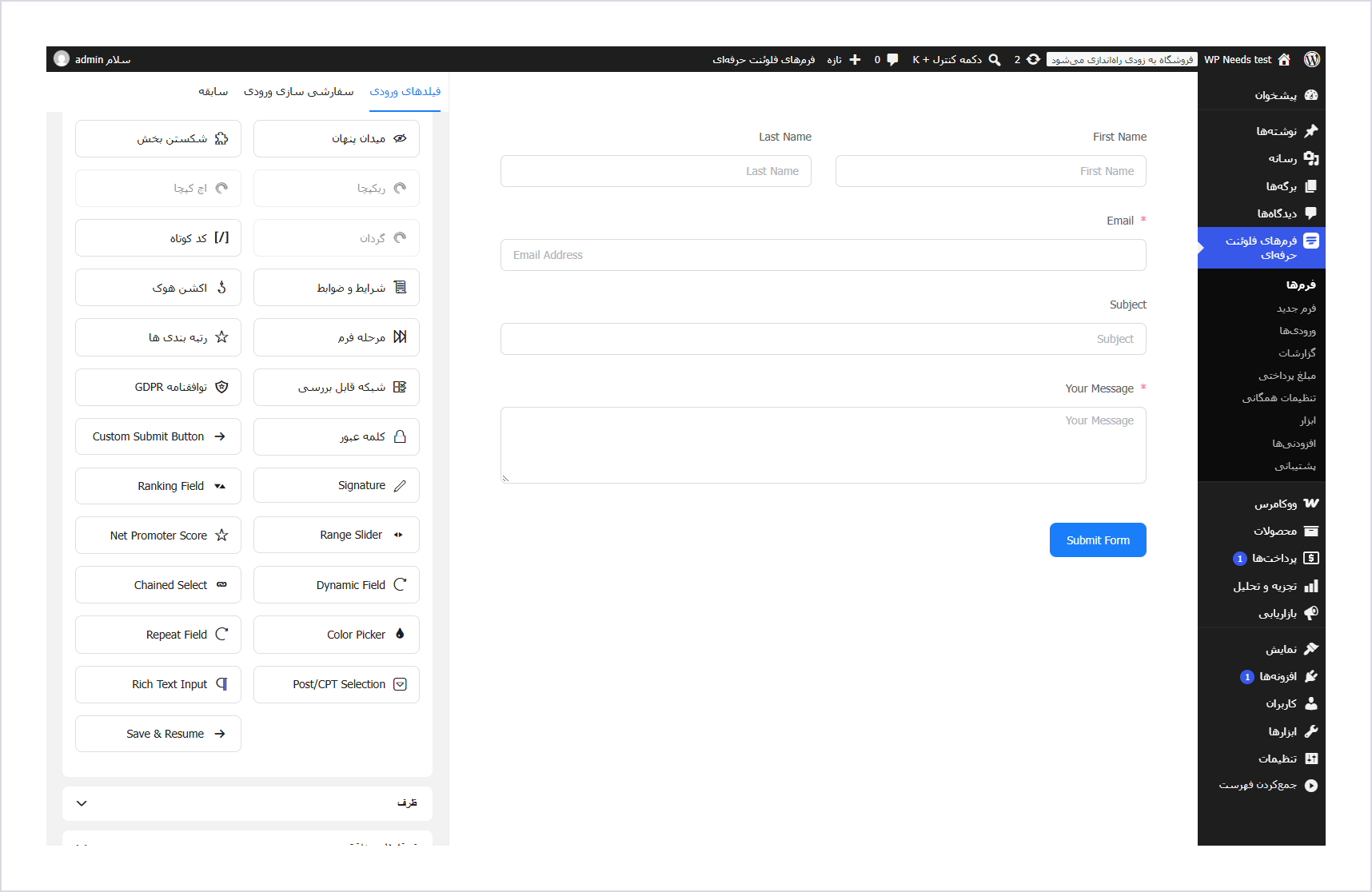Image resolution: width=1372 pixels, height=892 pixels.
Task: Focus the First Name input
Action: pyautogui.click(x=991, y=171)
